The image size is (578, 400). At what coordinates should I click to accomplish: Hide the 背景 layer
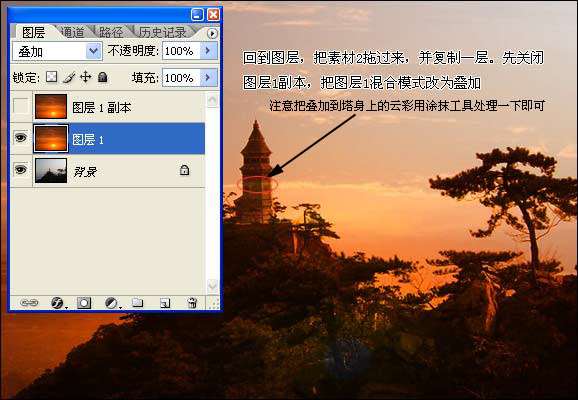[x=21, y=170]
